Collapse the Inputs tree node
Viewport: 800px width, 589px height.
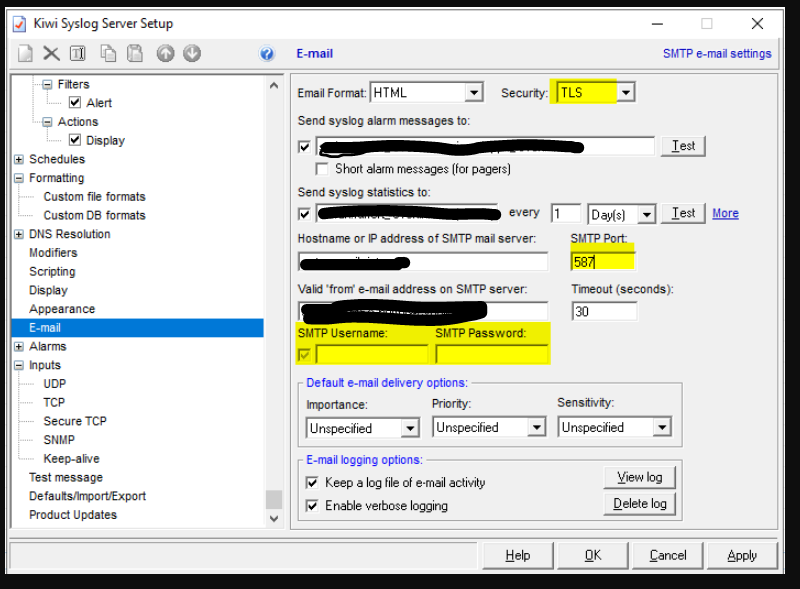[x=19, y=365]
